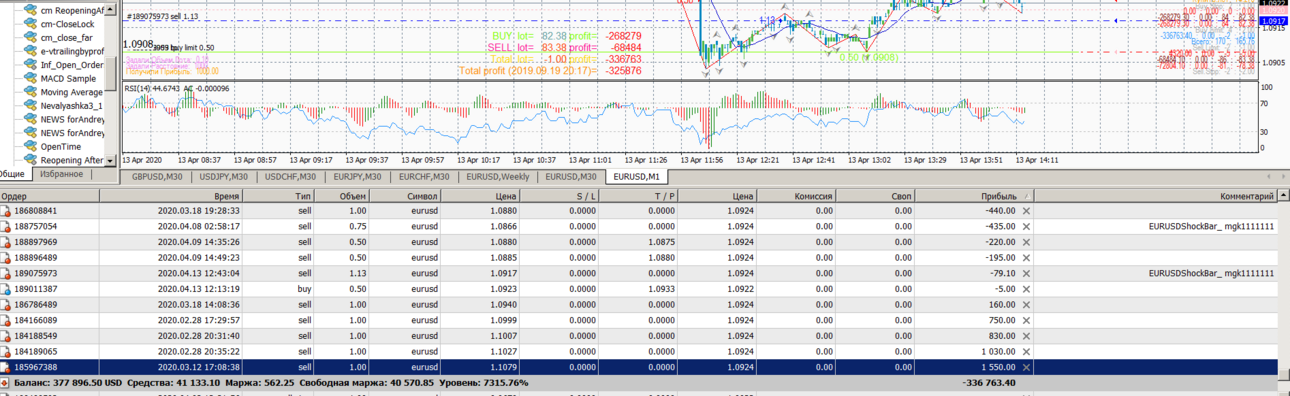Open the EURUSD,M1 chart tab
Viewport: 1290px width, 396px height.
[x=638, y=177]
